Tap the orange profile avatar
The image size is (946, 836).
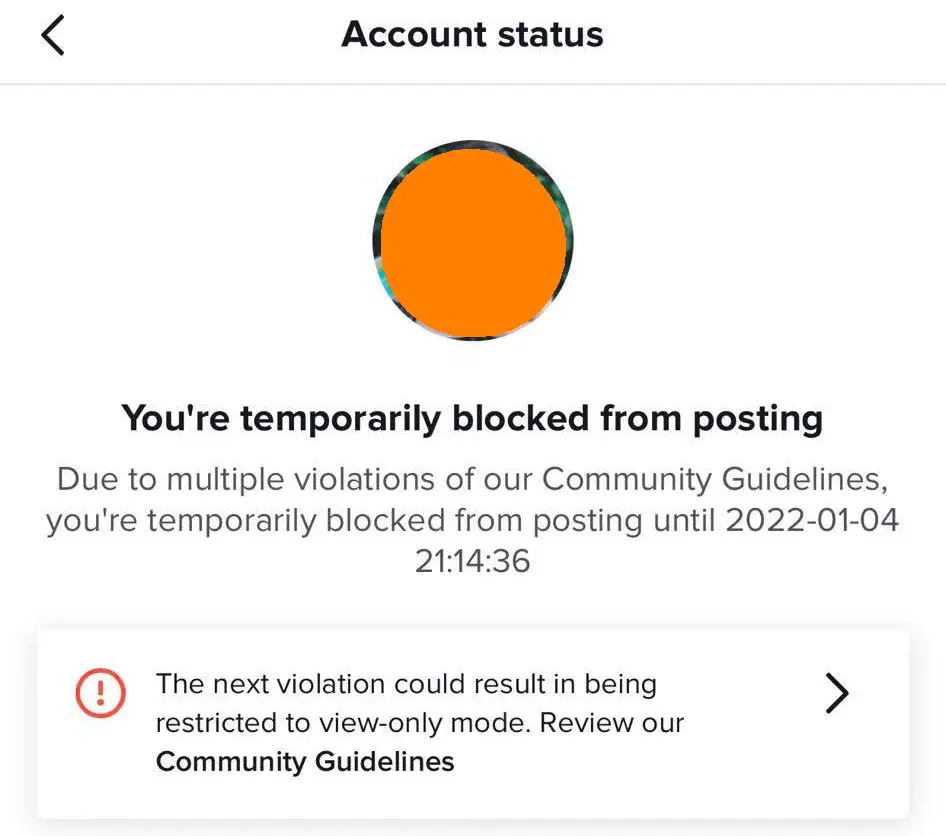coord(472,241)
